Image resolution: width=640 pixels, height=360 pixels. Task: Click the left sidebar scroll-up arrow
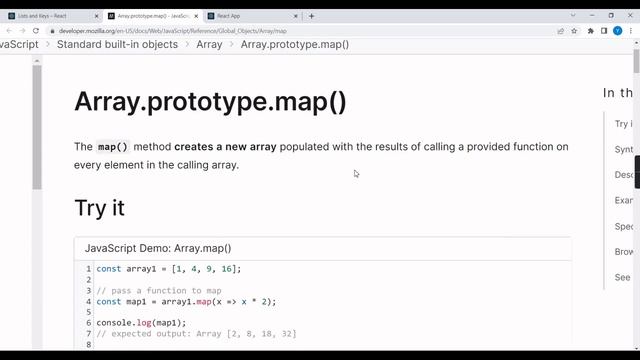tap(37, 61)
